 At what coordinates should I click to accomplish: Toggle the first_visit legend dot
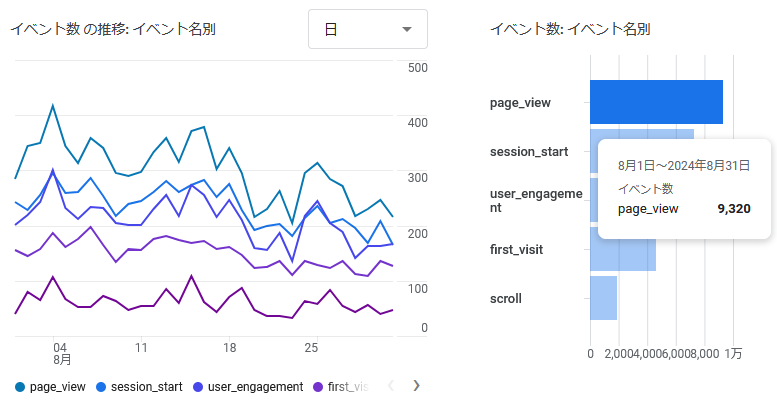318,387
